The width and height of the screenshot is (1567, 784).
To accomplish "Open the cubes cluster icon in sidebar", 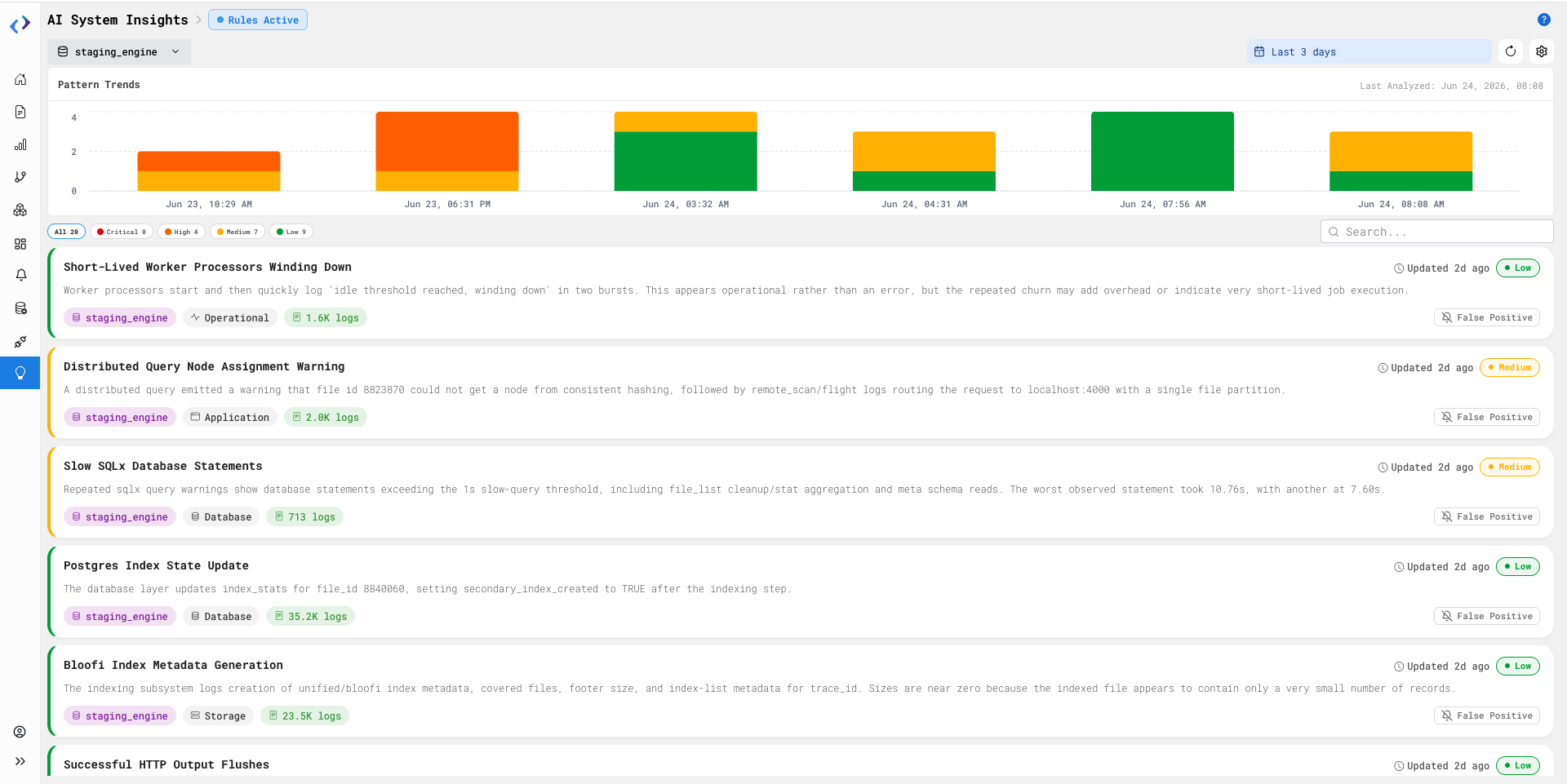I will [x=20, y=210].
